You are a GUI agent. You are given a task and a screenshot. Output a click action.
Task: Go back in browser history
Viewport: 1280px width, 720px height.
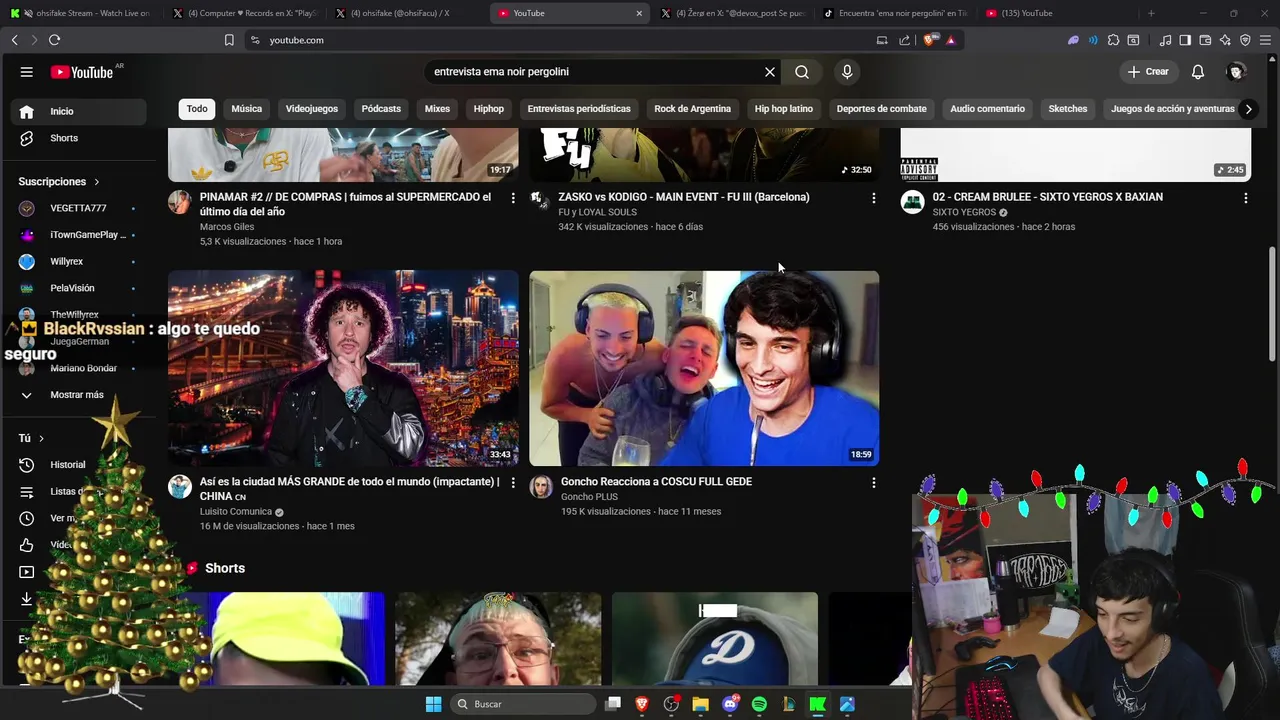(14, 40)
